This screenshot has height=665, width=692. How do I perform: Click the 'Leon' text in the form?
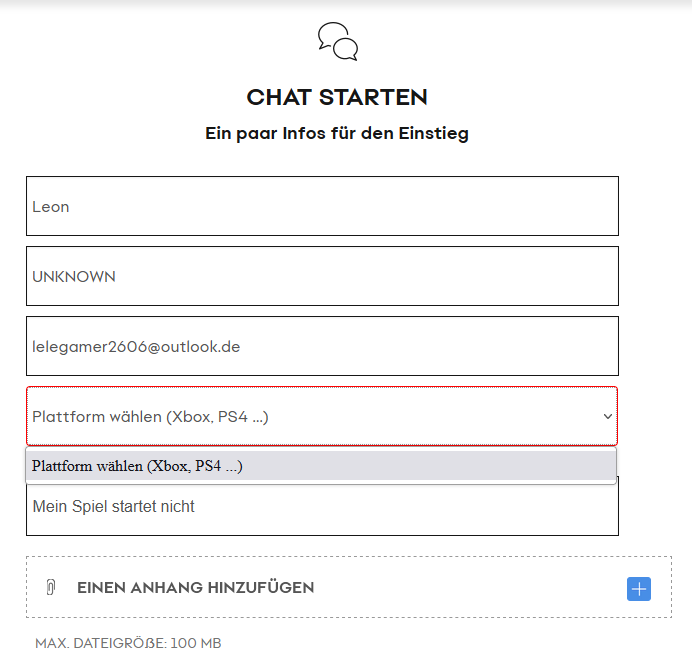tap(51, 207)
